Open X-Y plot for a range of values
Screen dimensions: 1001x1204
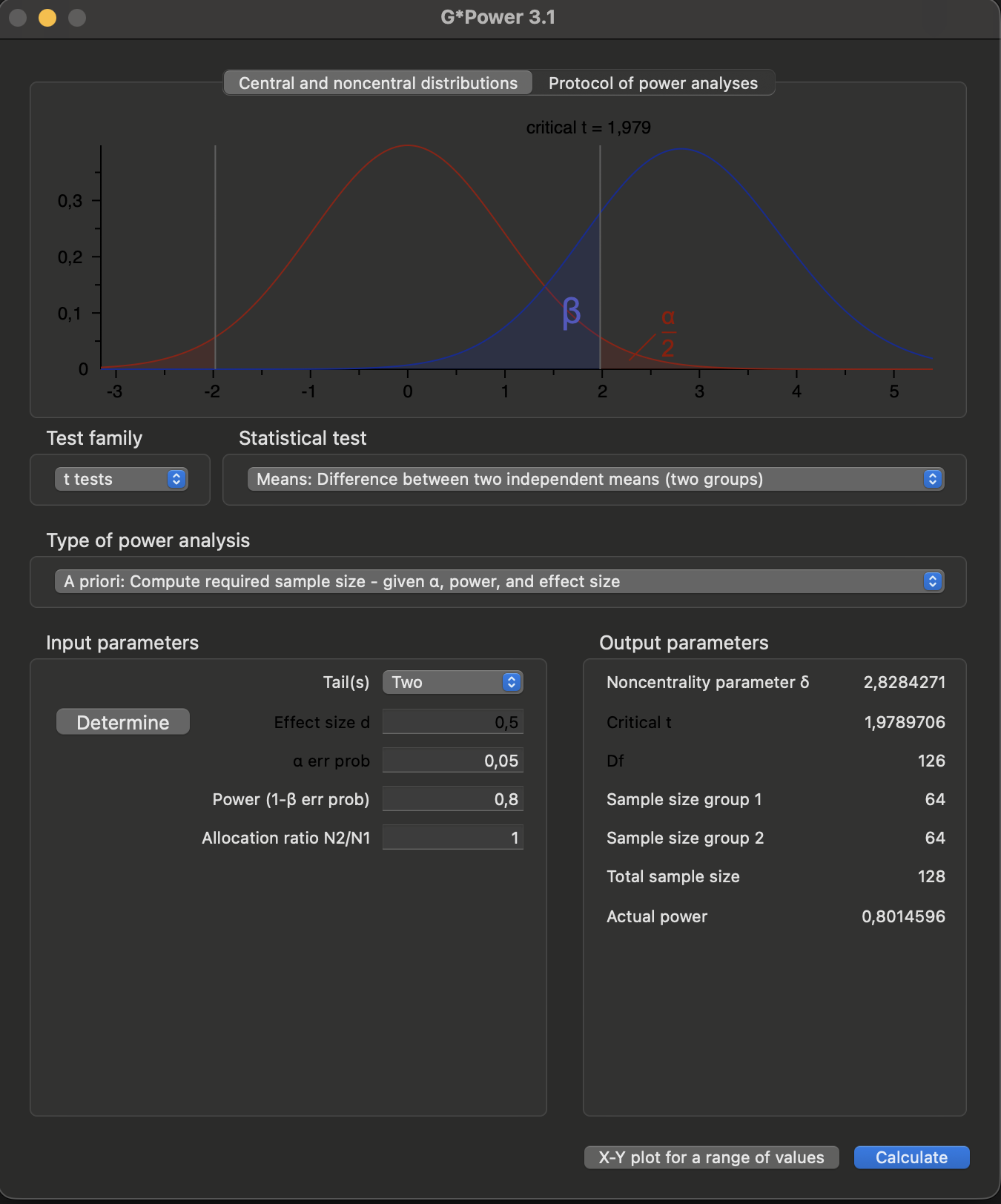712,1157
